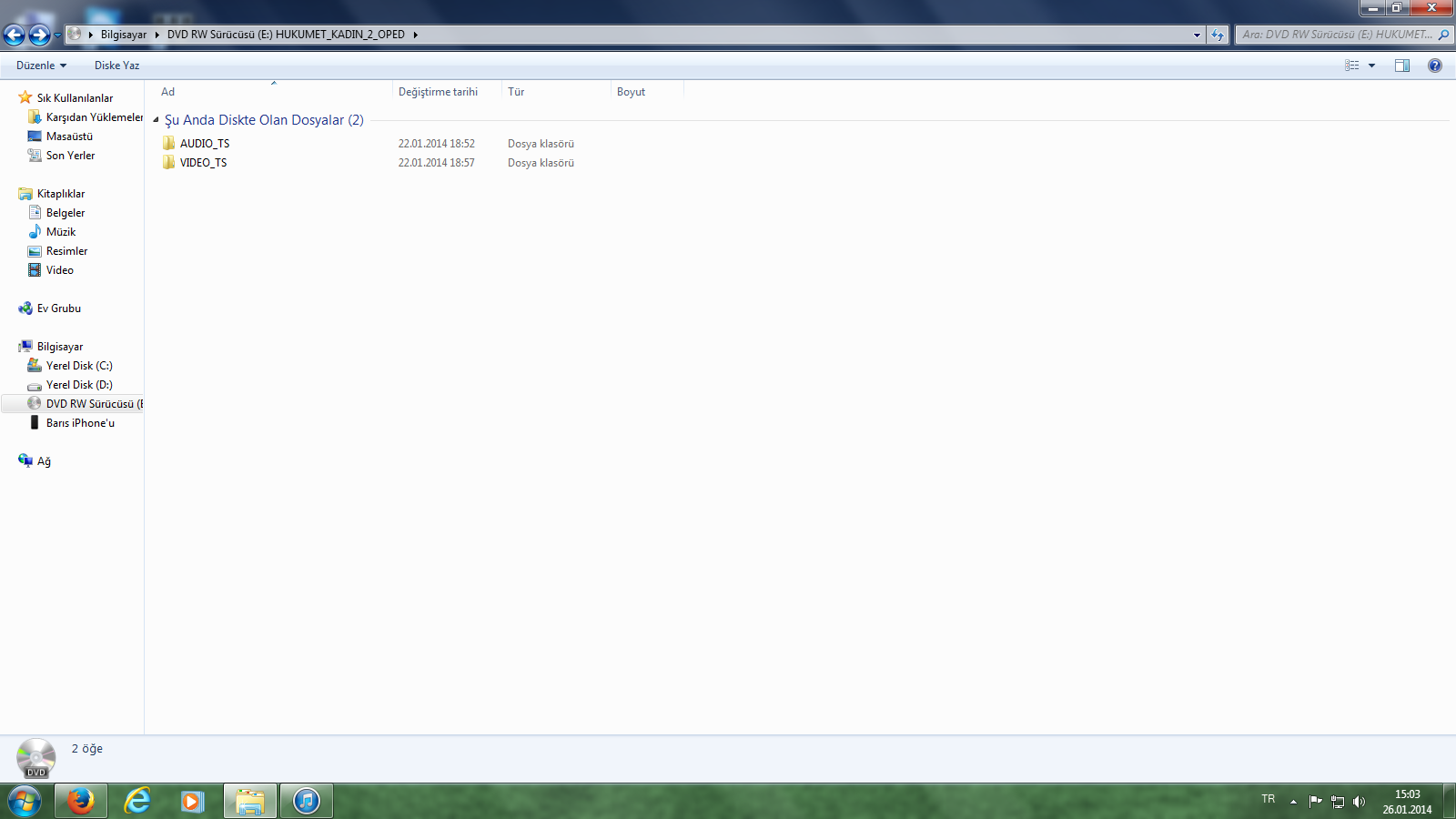The image size is (1456, 819).
Task: Click the Ağ network icon
Action: pos(25,460)
